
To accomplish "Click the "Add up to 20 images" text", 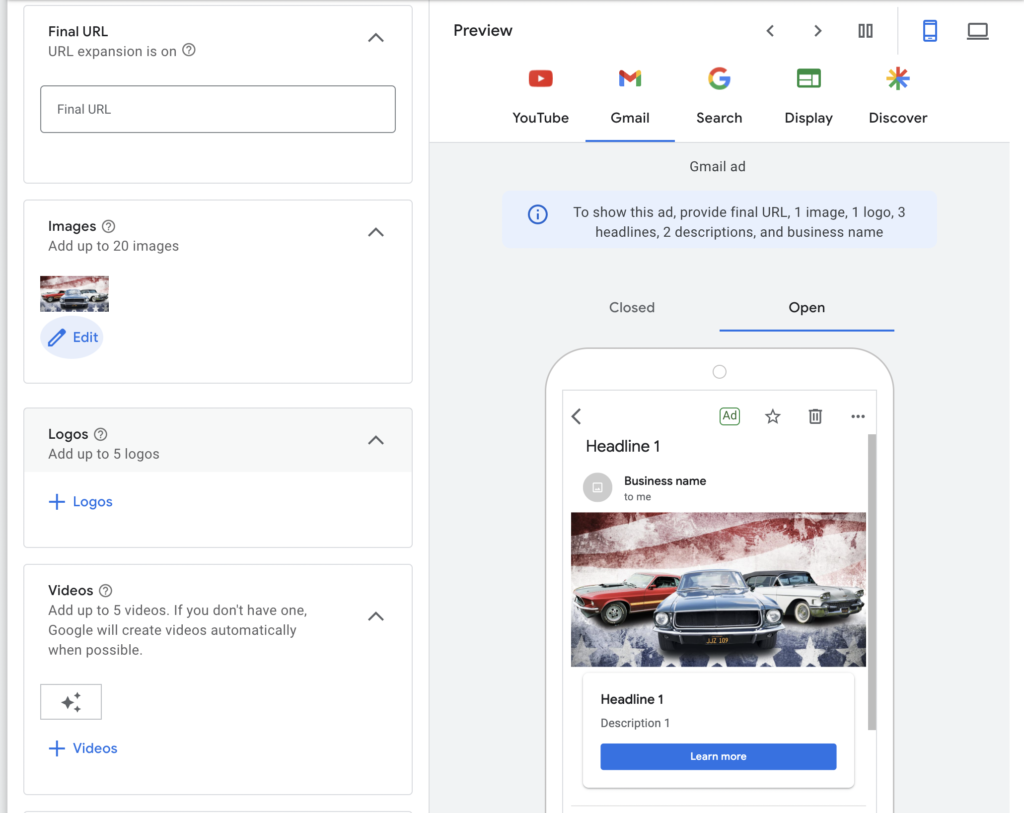I will pos(114,246).
